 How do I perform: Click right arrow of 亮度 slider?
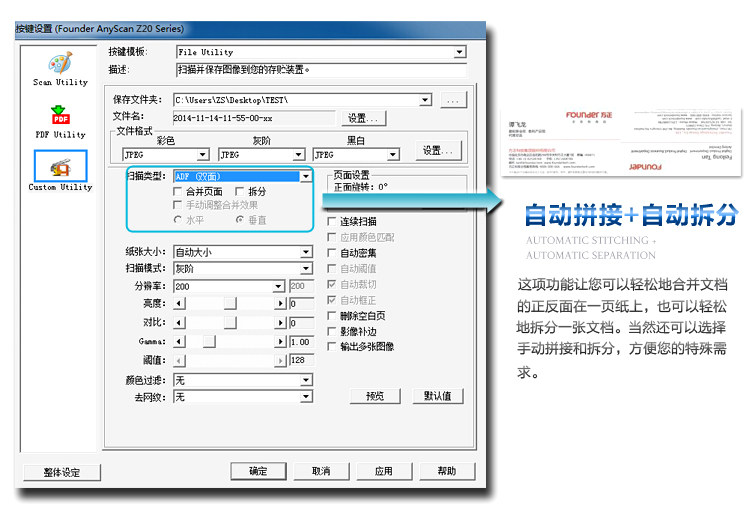point(280,303)
